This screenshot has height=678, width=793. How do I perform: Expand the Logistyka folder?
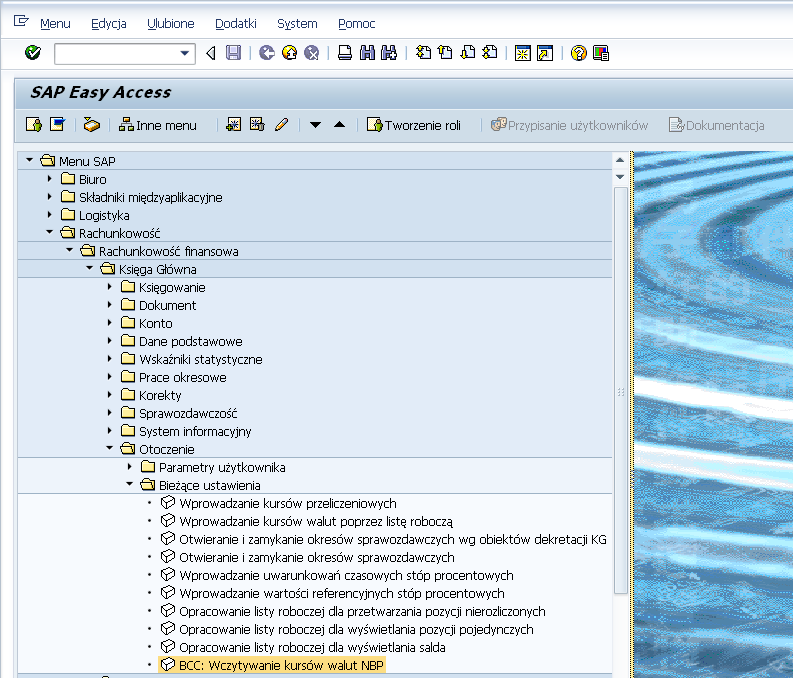(50, 214)
